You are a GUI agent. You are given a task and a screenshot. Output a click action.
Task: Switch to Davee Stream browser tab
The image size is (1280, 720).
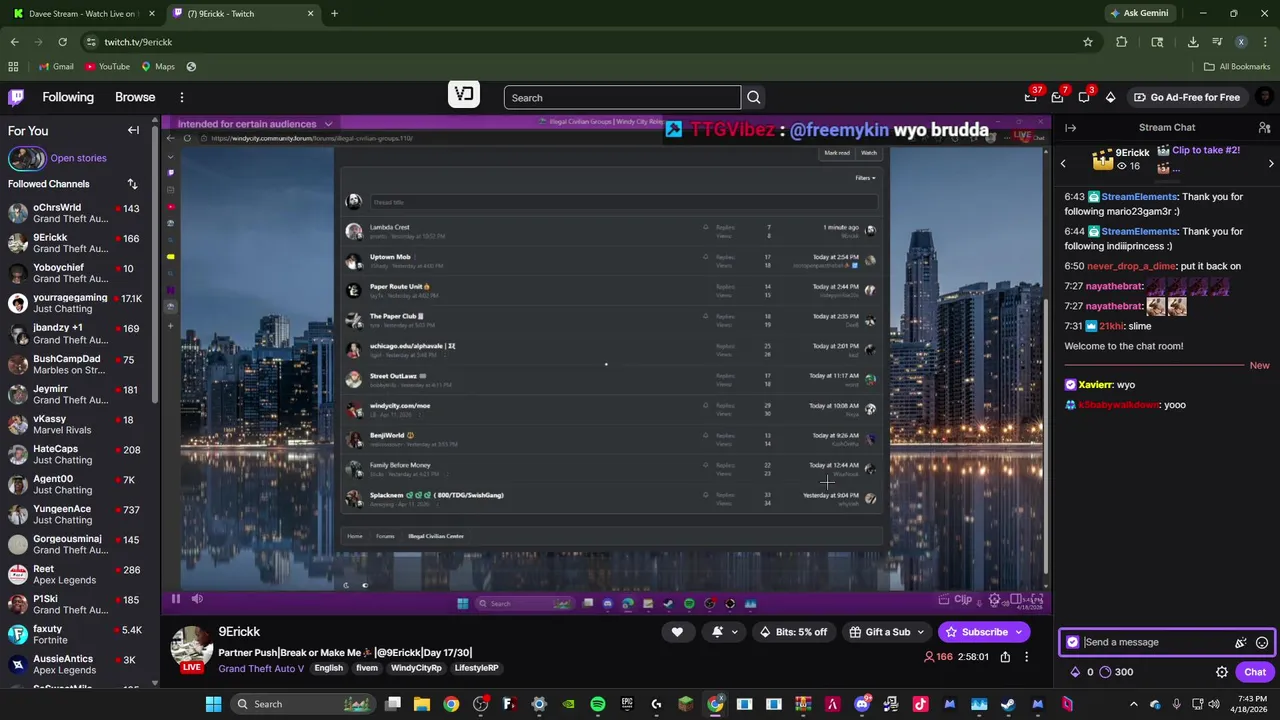(82, 14)
